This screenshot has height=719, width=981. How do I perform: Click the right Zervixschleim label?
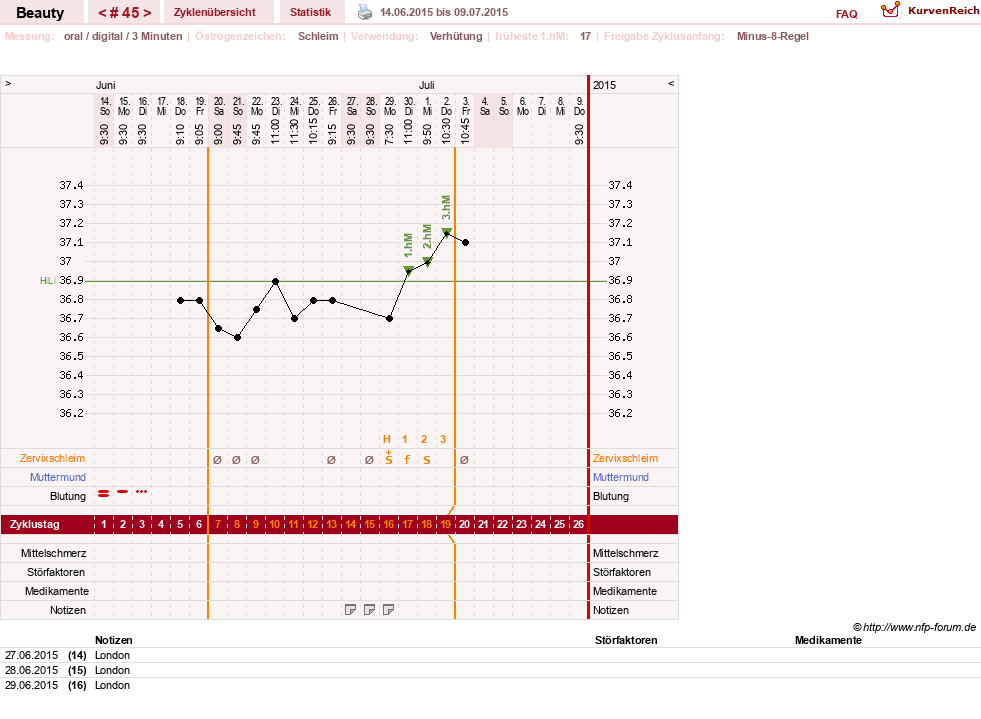(626, 458)
